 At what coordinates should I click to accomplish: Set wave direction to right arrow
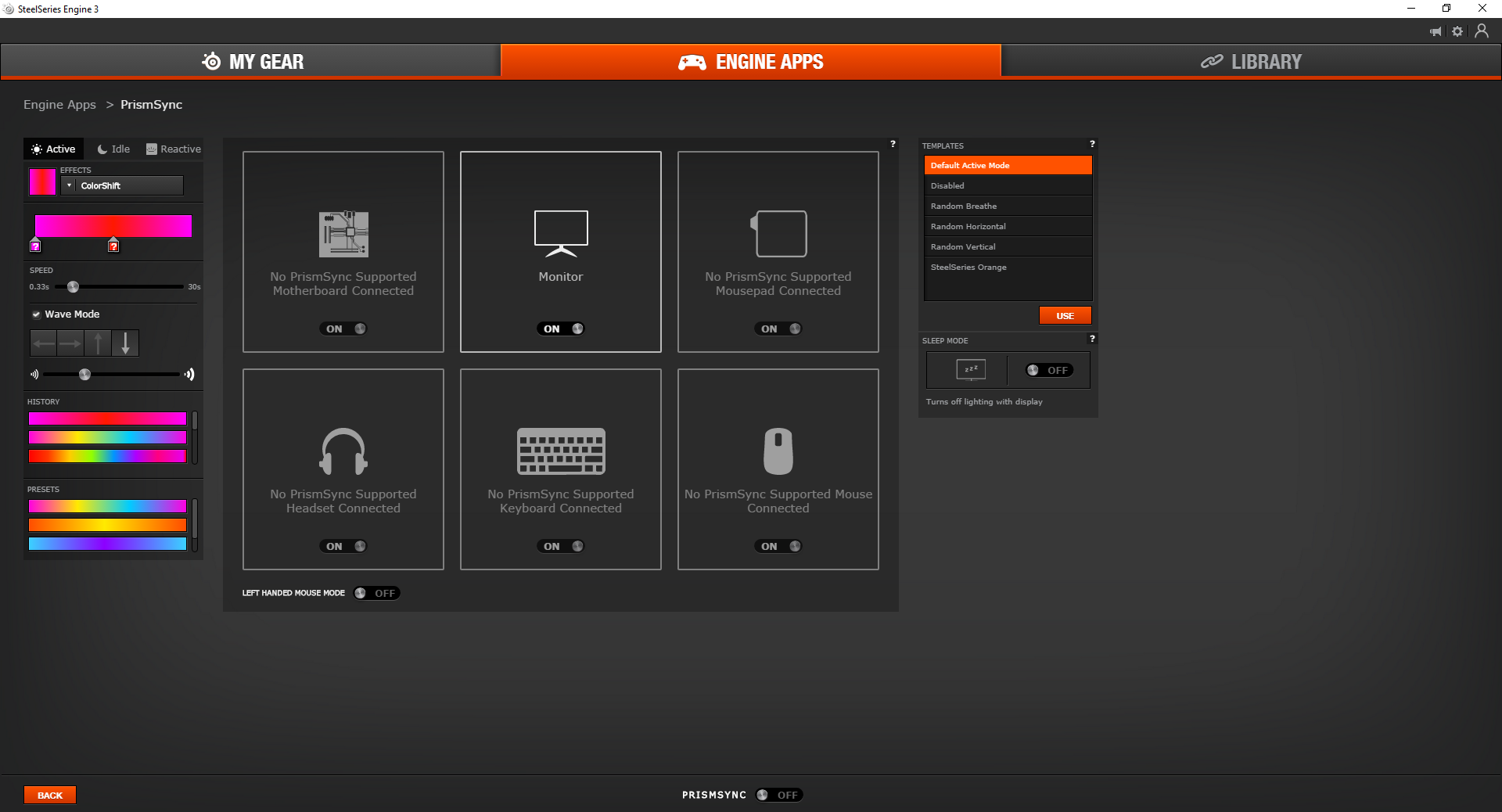coord(70,343)
